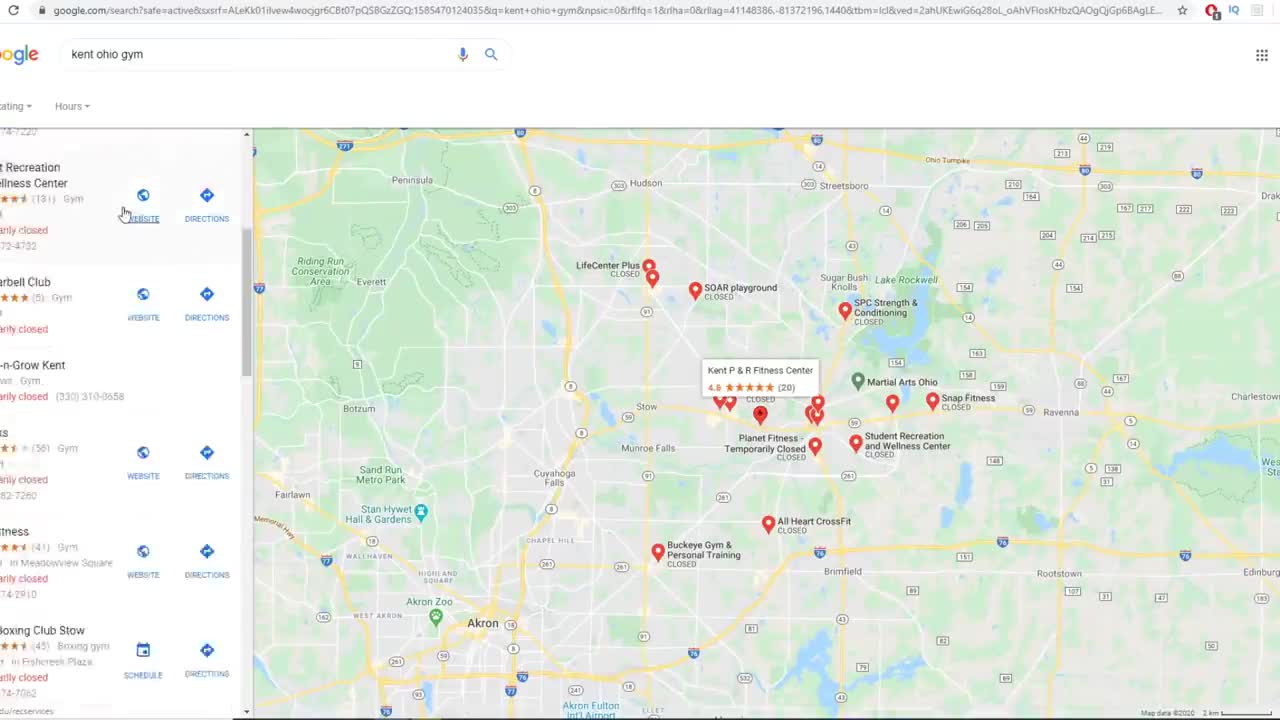Viewport: 1280px width, 720px height.
Task: Open Schedule icon for Boxing Club Stow
Action: pos(143,650)
